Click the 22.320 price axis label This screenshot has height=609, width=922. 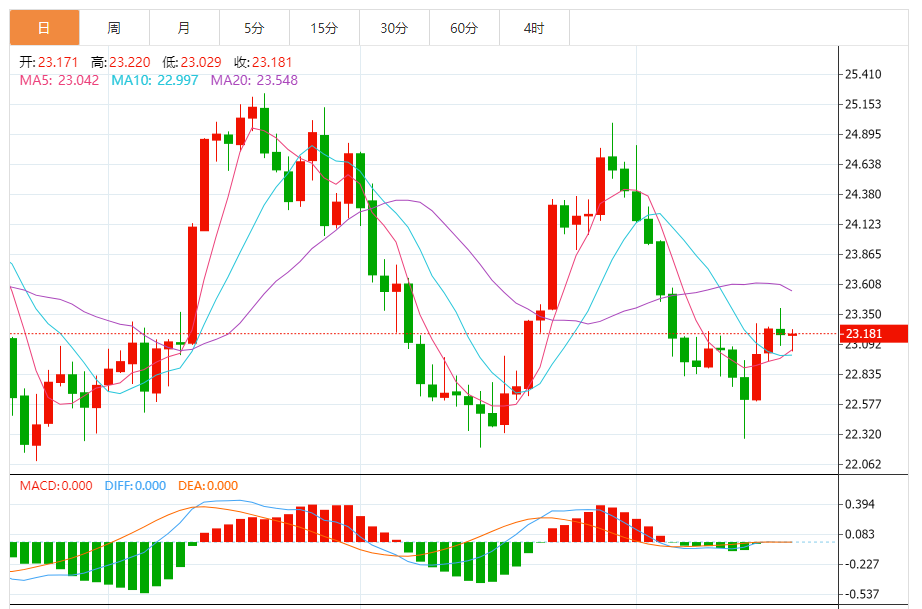pyautogui.click(x=863, y=434)
